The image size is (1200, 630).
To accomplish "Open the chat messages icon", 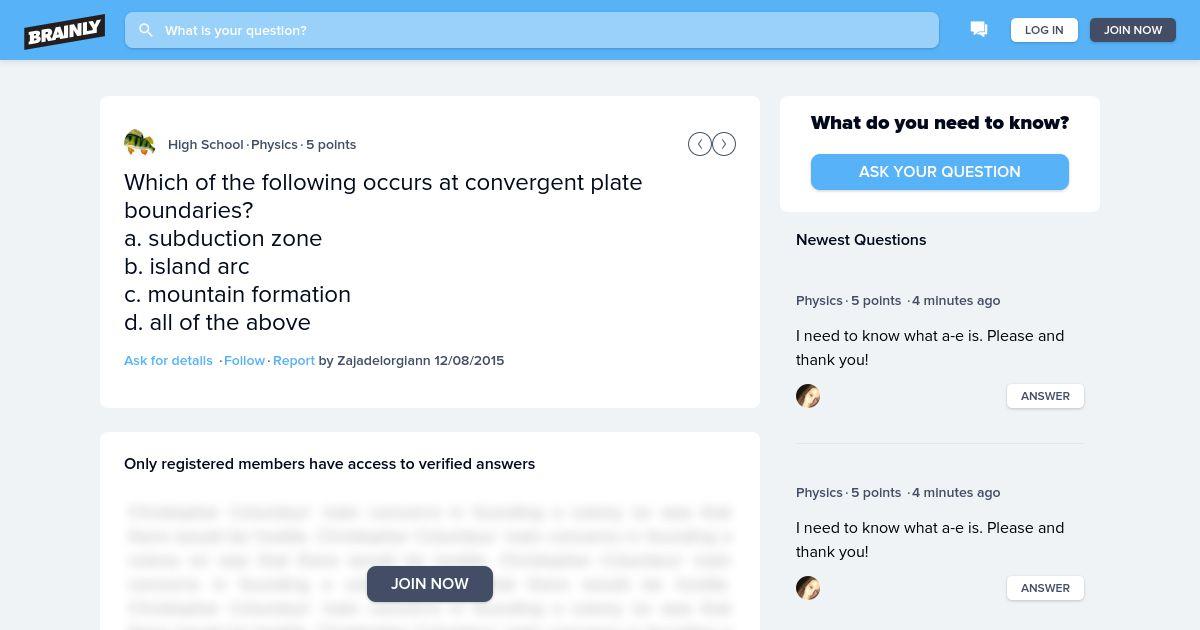I will tap(979, 30).
